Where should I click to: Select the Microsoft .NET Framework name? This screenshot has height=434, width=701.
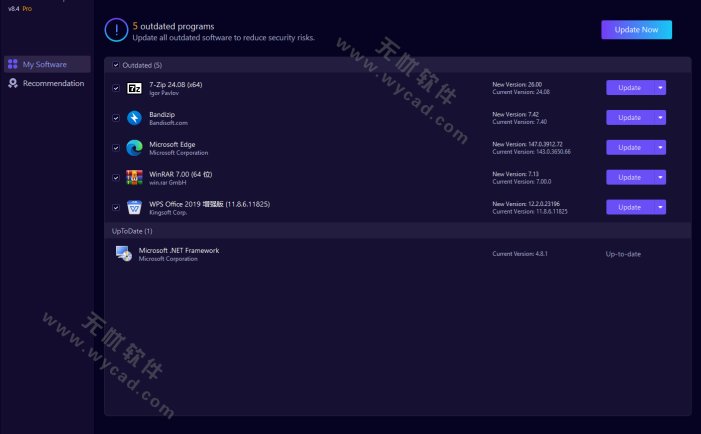click(x=179, y=250)
